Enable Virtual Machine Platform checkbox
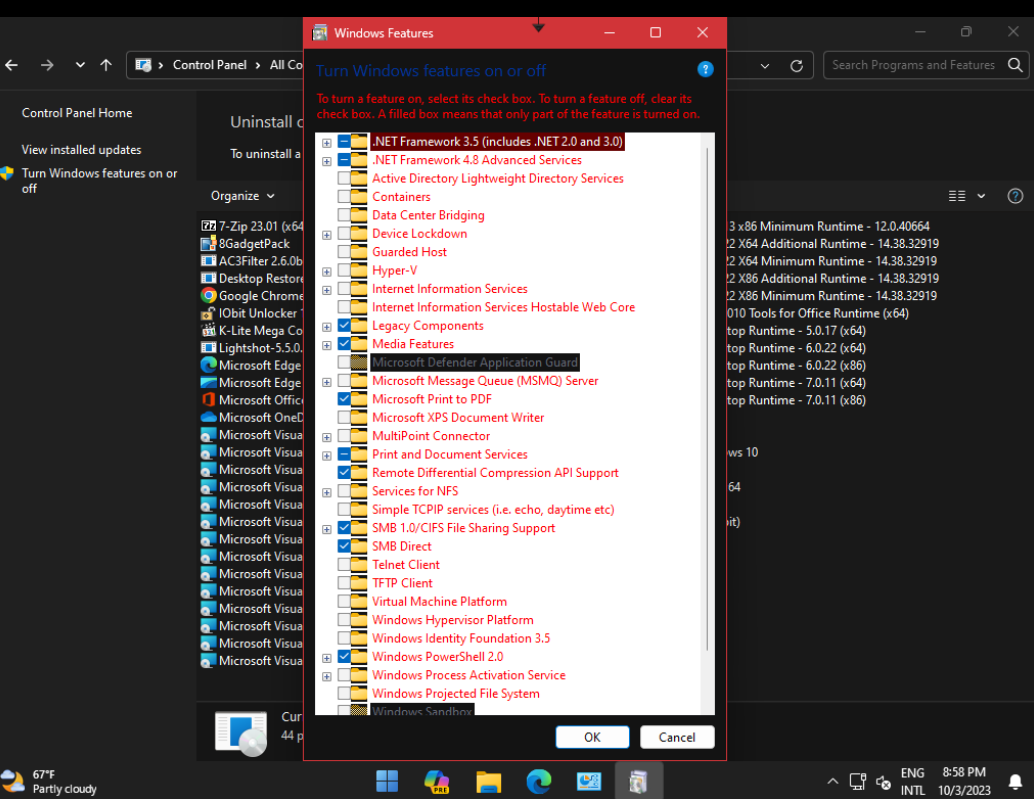This screenshot has width=1034, height=799. 344,601
